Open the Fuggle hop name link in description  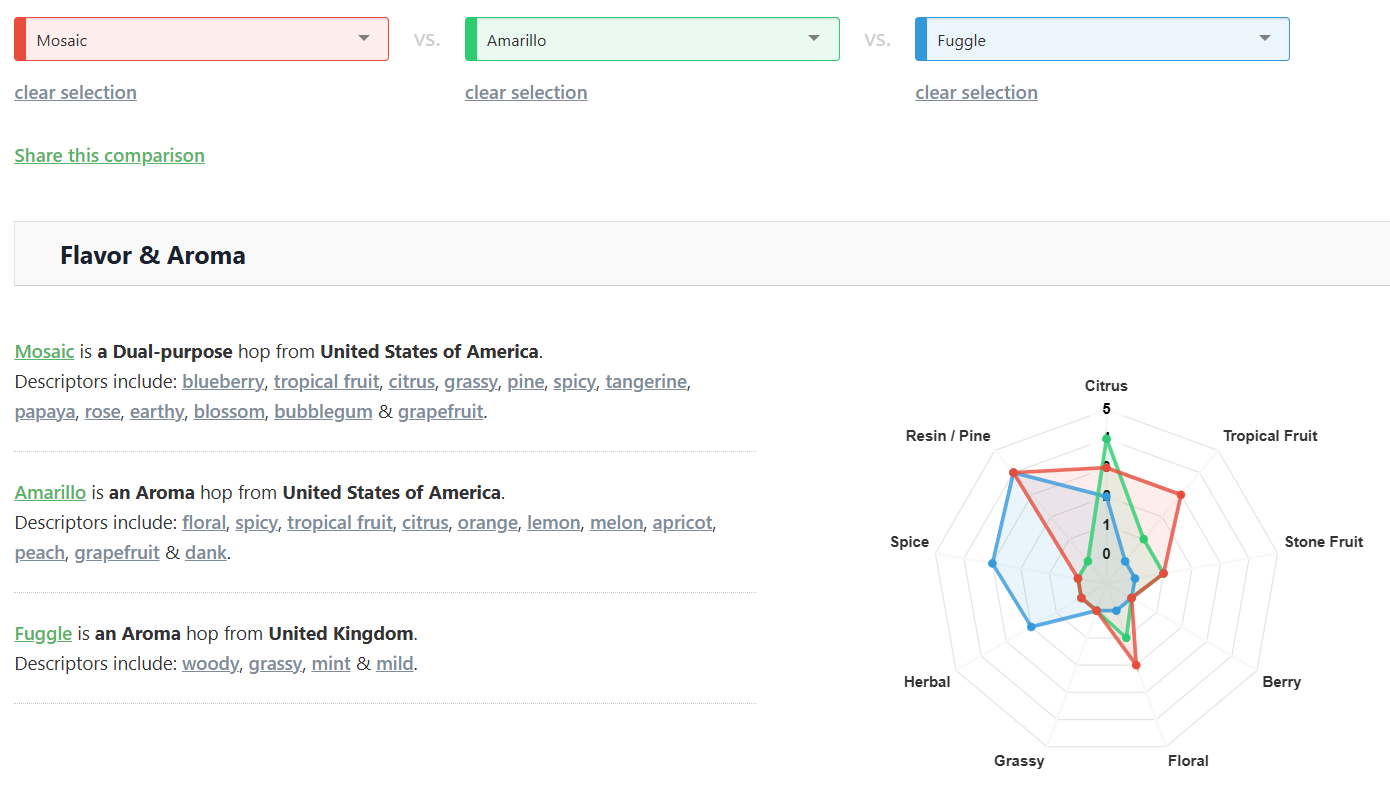[43, 634]
